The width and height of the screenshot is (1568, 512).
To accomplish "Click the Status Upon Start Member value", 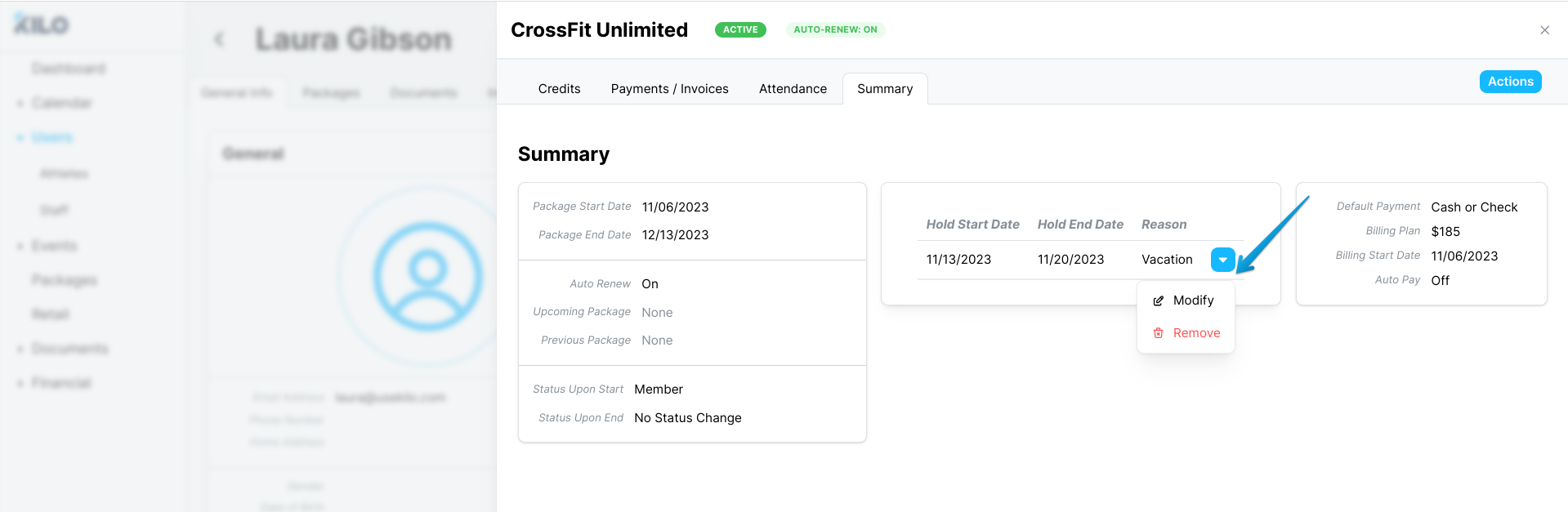I will point(659,390).
